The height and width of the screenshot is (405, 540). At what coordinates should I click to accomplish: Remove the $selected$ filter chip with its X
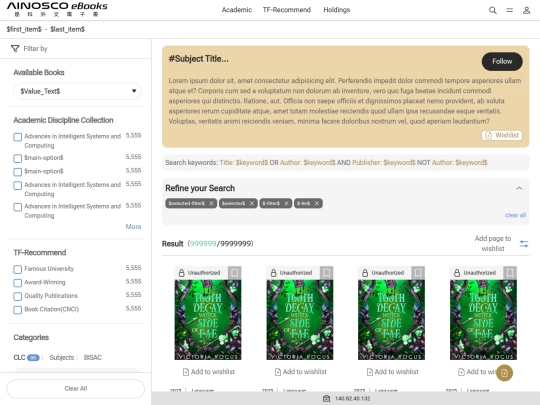pos(251,203)
